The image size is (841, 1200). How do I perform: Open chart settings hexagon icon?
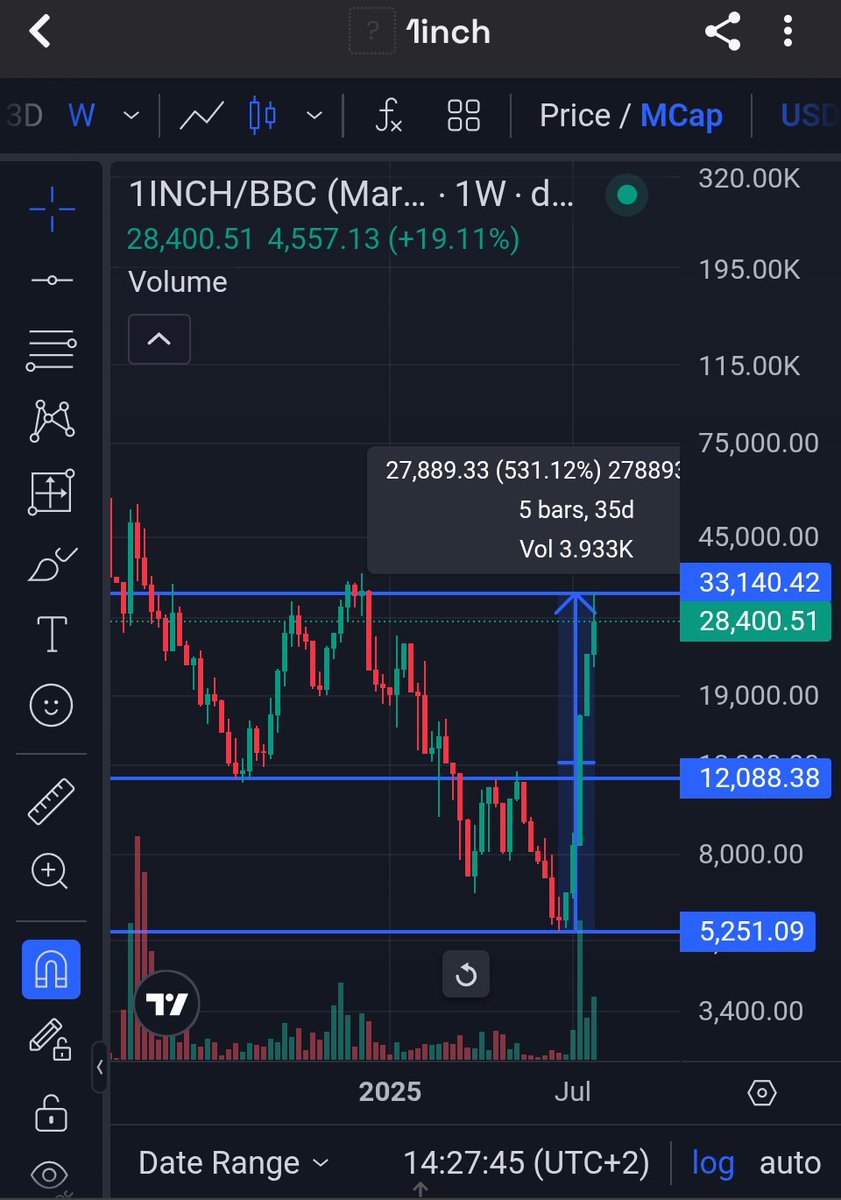click(x=761, y=1093)
